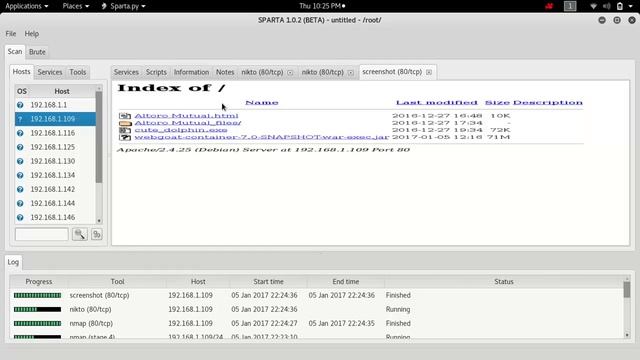Click the file icon next to Altoro Mutual.html
The width and height of the screenshot is (640, 360).
click(125, 116)
